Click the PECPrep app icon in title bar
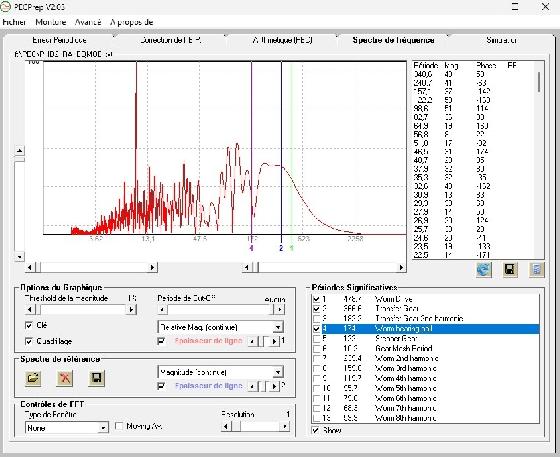Image resolution: width=560 pixels, height=457 pixels. [x=6, y=6]
